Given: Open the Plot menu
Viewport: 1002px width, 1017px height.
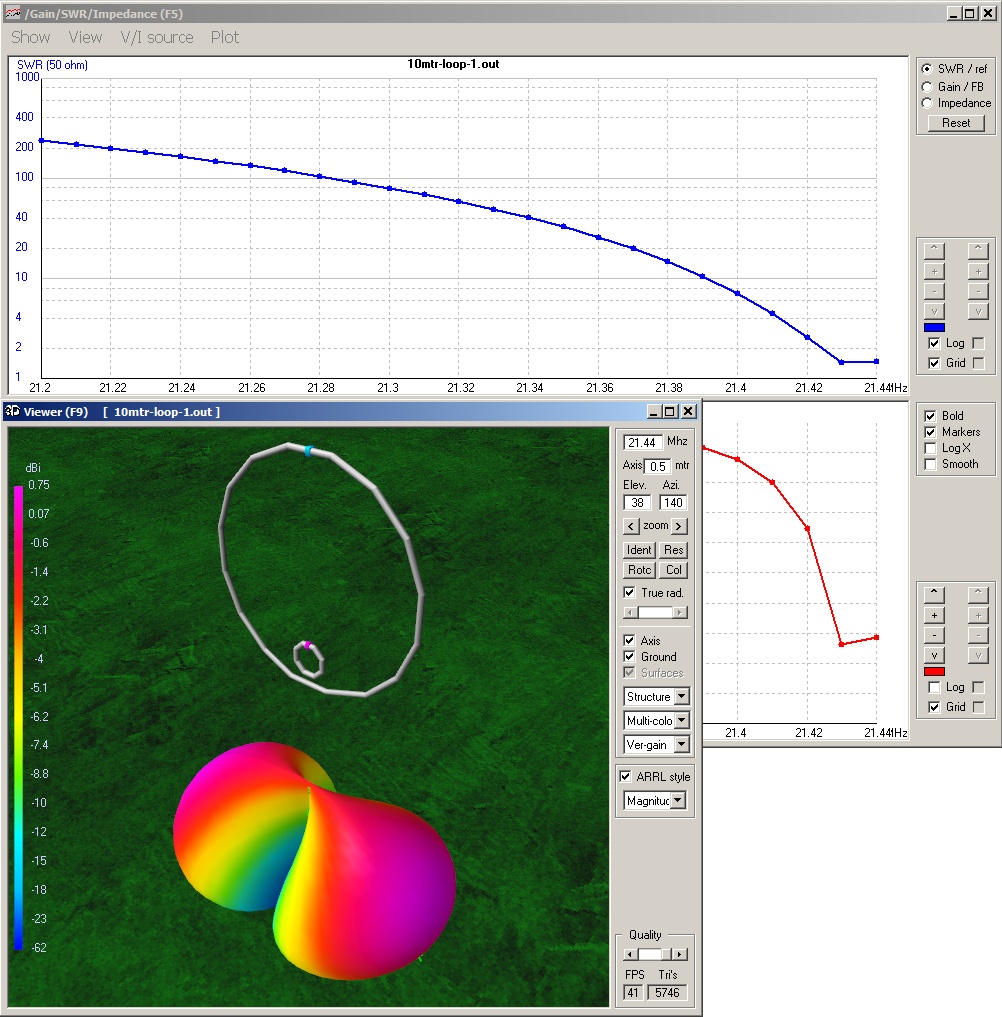Looking at the screenshot, I should (225, 37).
